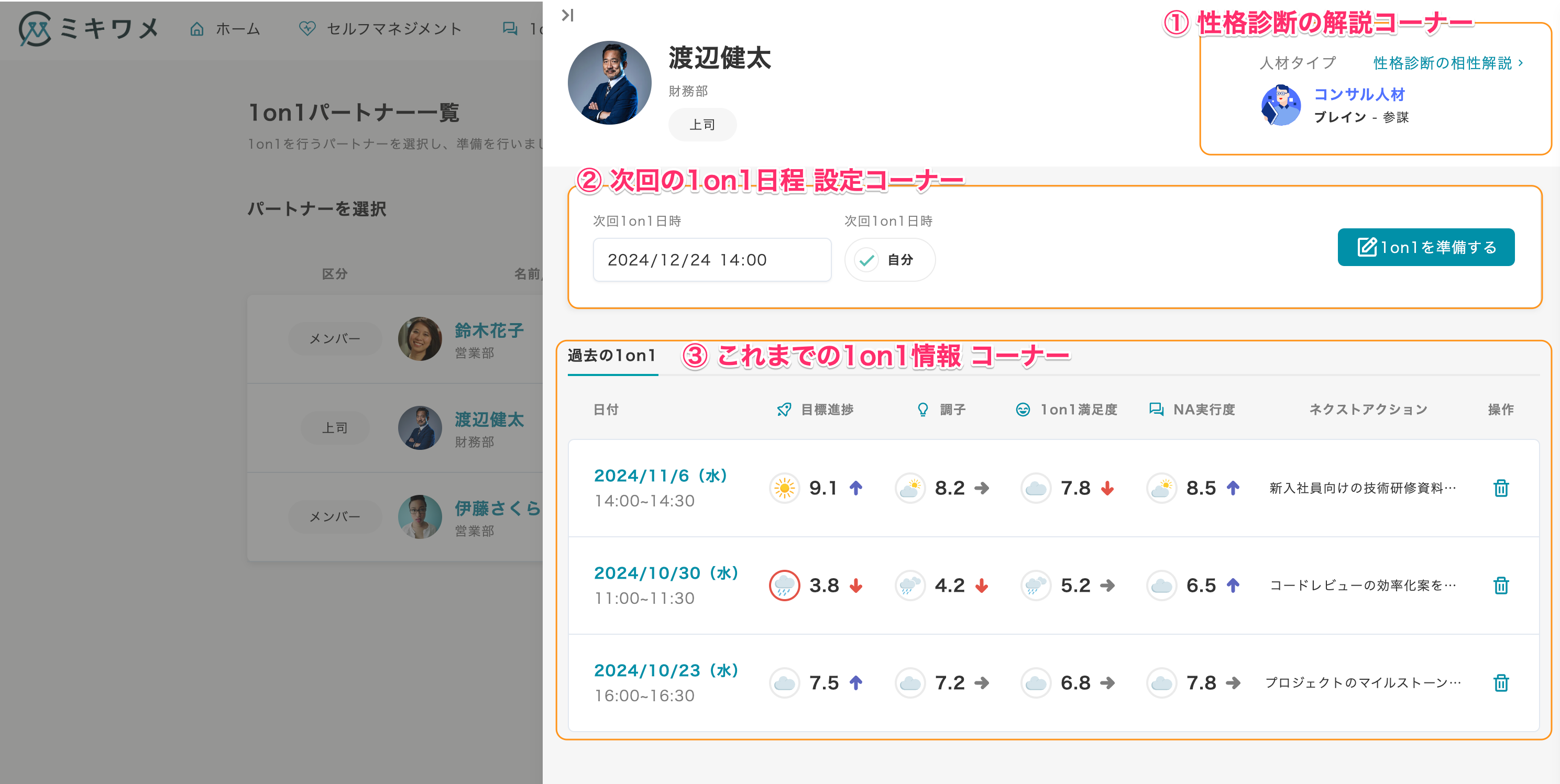Go to ホーム in the navigation bar

(225, 29)
